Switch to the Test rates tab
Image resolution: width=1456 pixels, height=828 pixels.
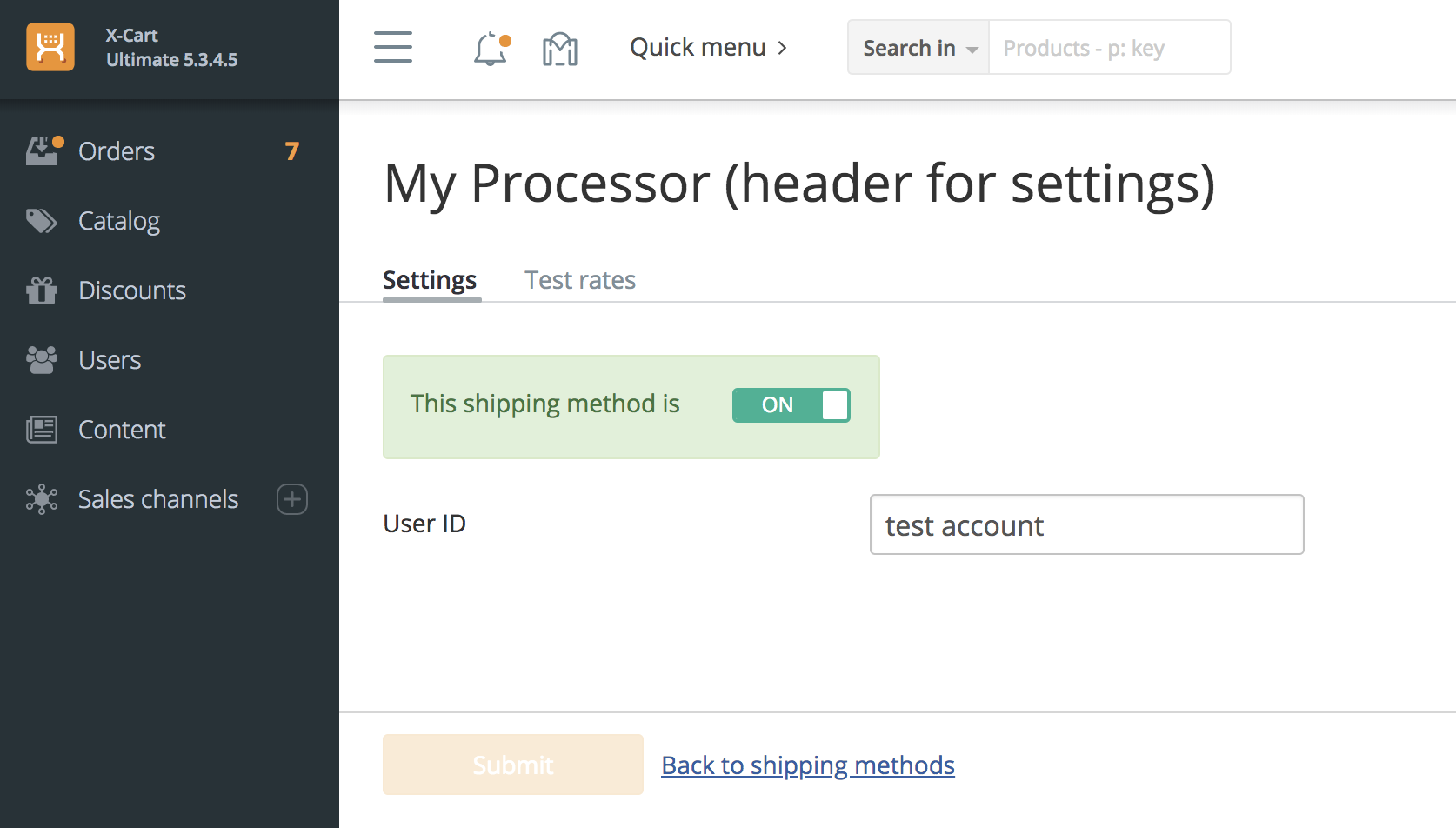coord(580,279)
